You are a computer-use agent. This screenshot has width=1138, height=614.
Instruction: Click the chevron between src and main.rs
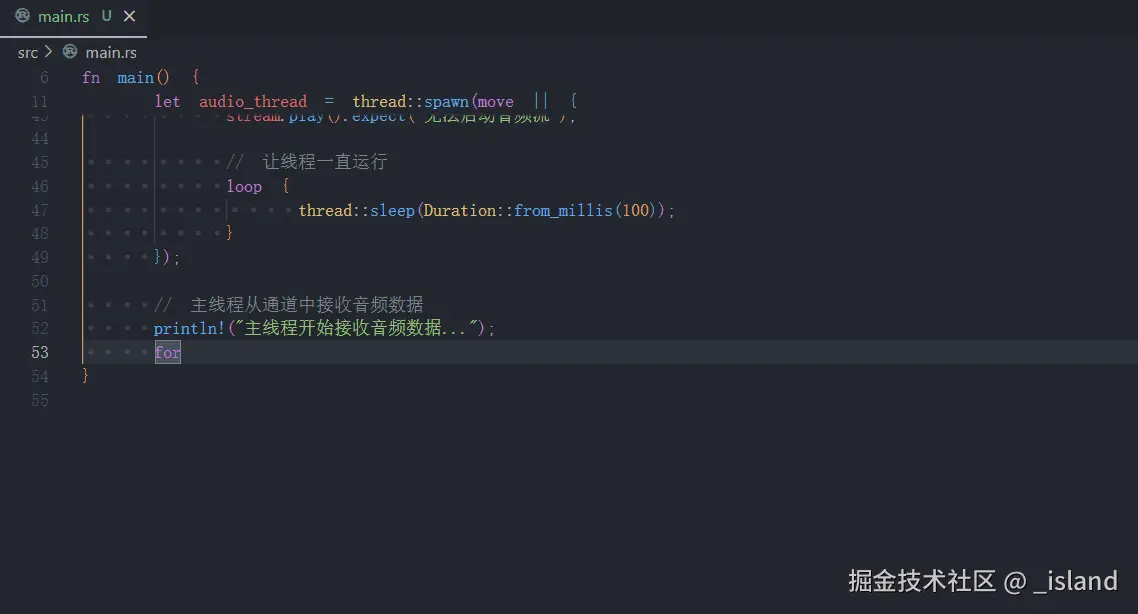[46, 52]
